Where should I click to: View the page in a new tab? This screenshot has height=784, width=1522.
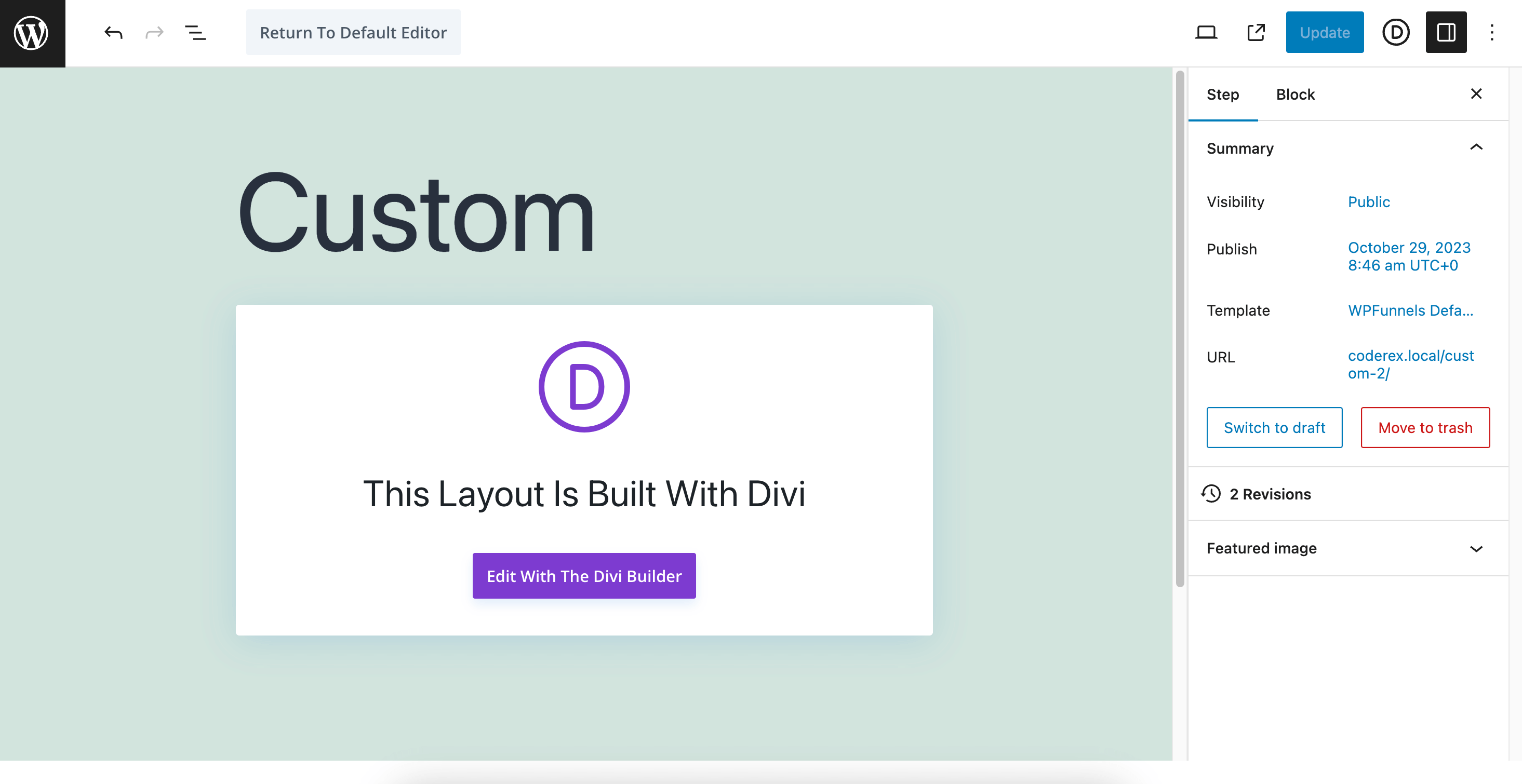pyautogui.click(x=1256, y=33)
